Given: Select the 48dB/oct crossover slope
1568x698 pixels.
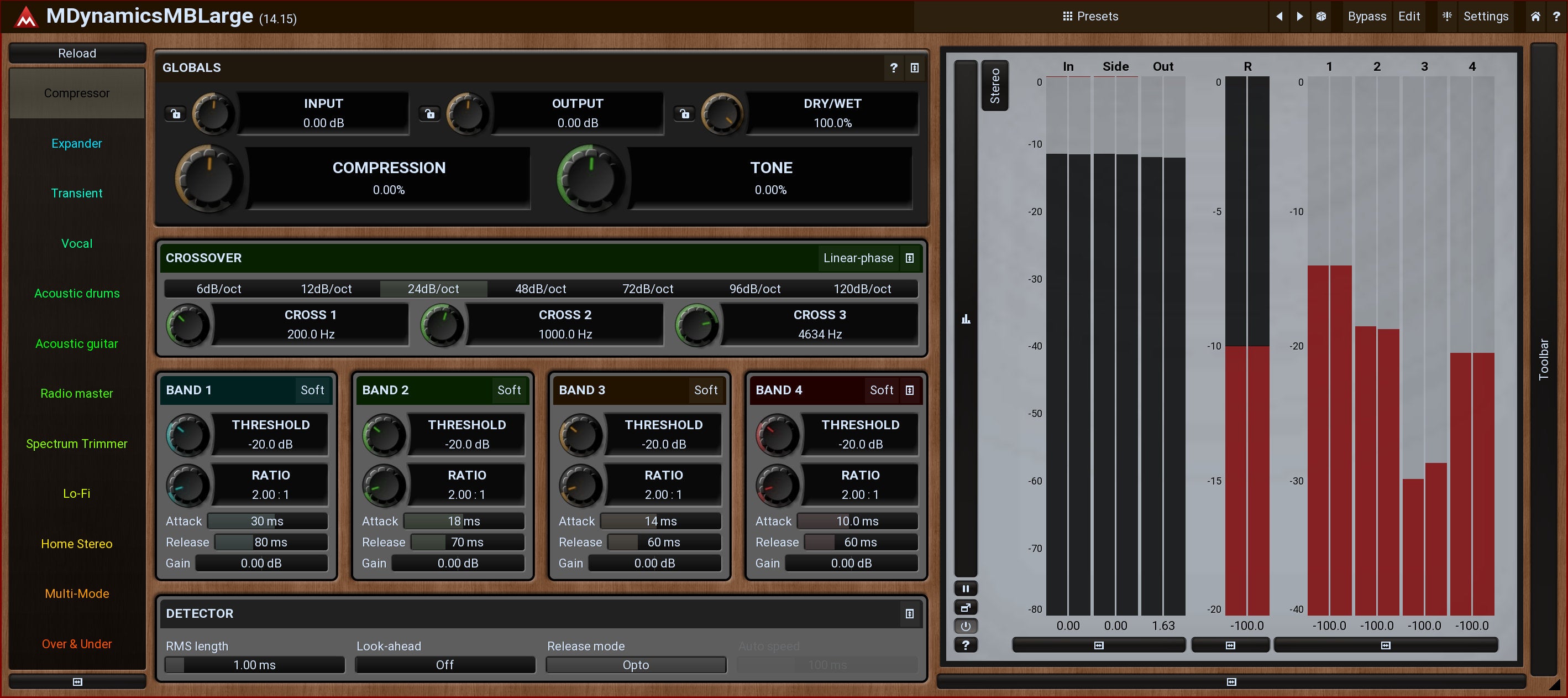Looking at the screenshot, I should click(x=541, y=289).
